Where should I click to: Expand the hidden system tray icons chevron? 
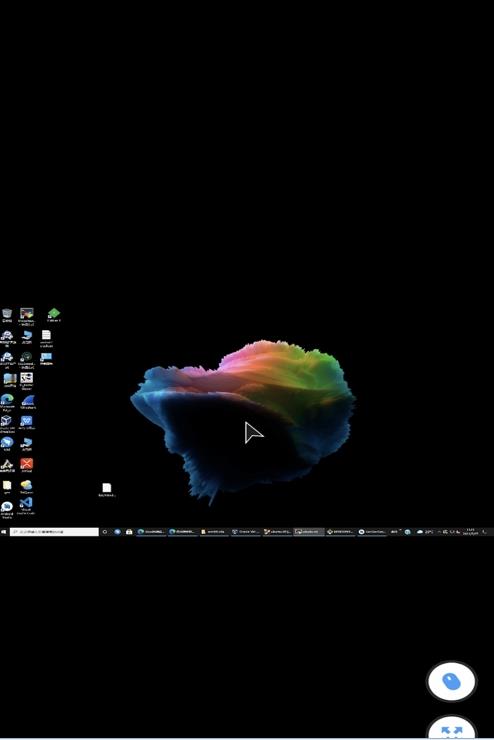[439, 531]
